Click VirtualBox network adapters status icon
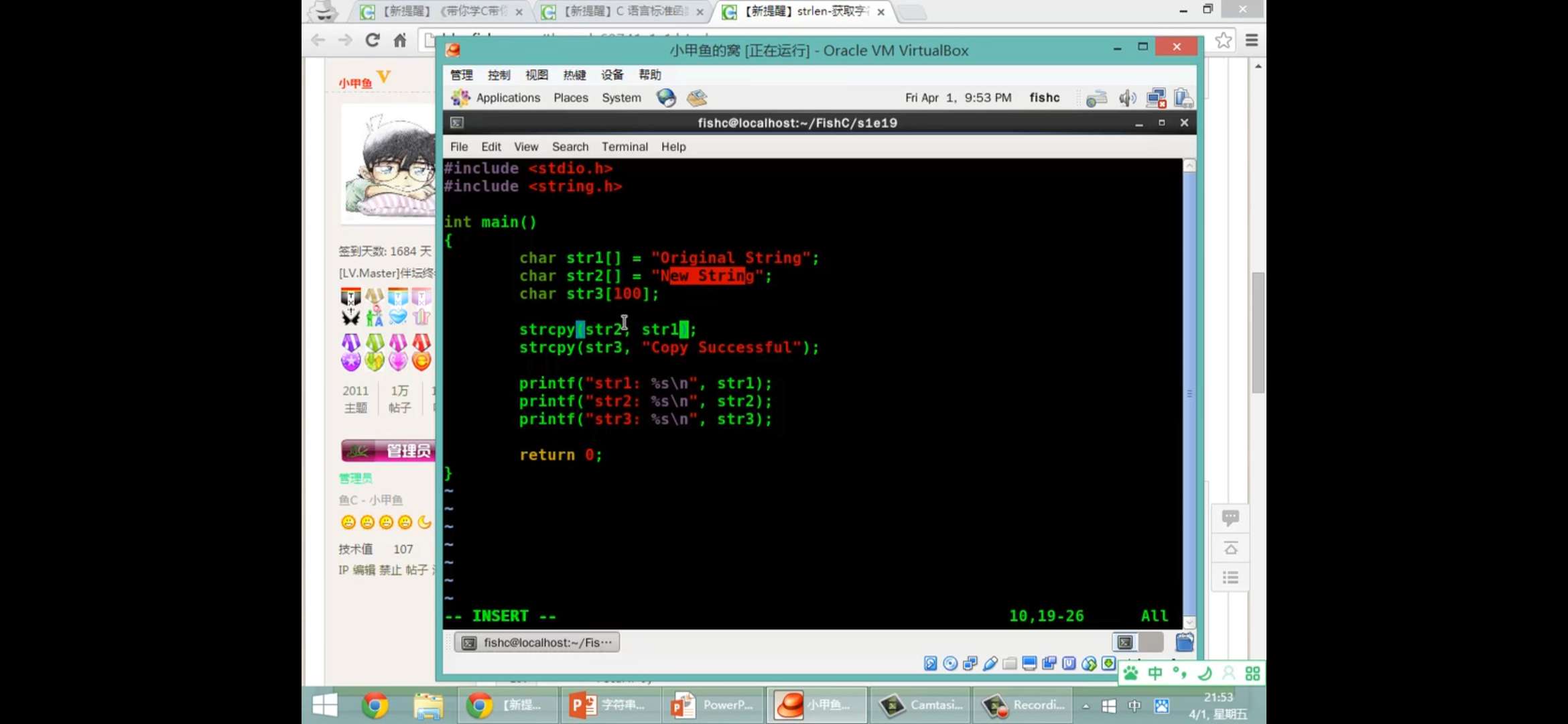1568x724 pixels. (970, 664)
